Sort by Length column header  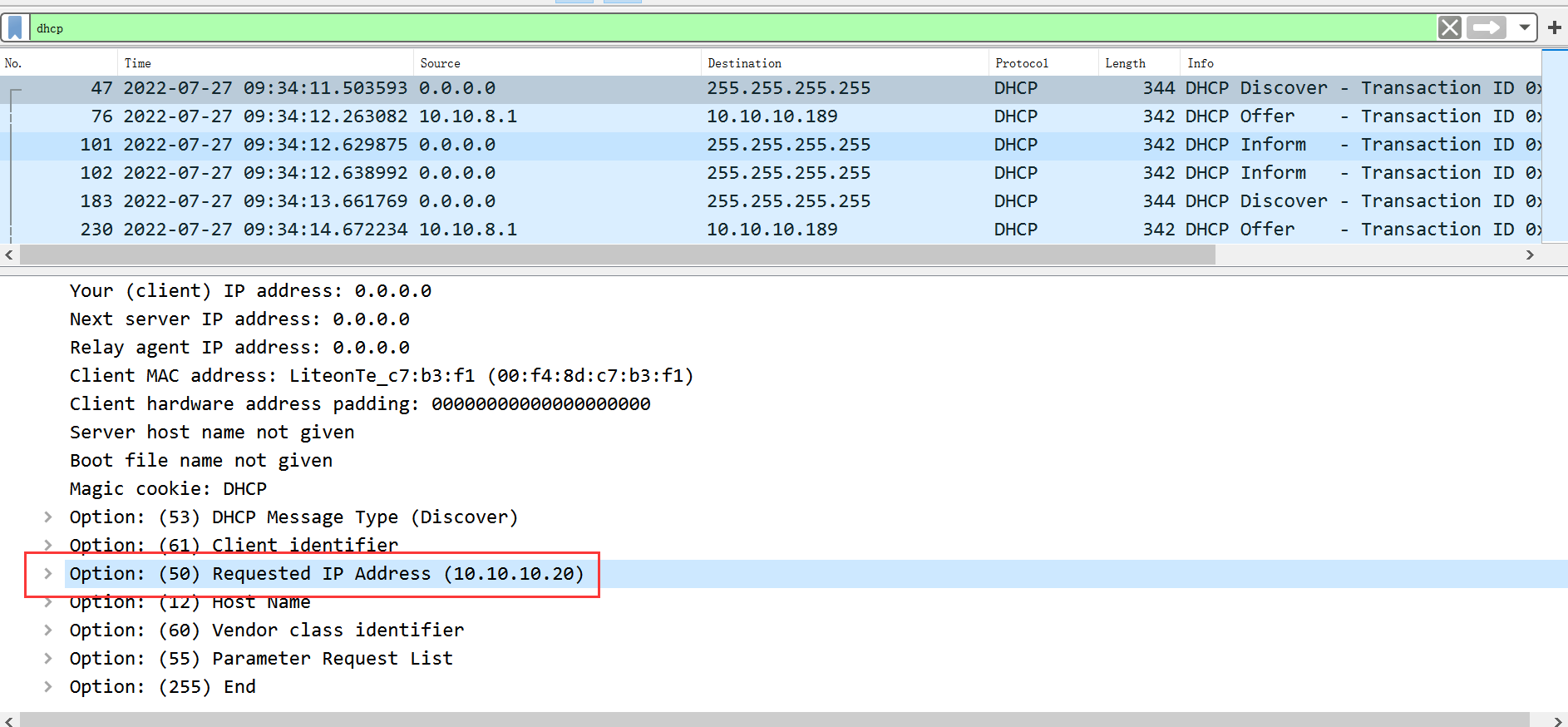click(x=1139, y=63)
